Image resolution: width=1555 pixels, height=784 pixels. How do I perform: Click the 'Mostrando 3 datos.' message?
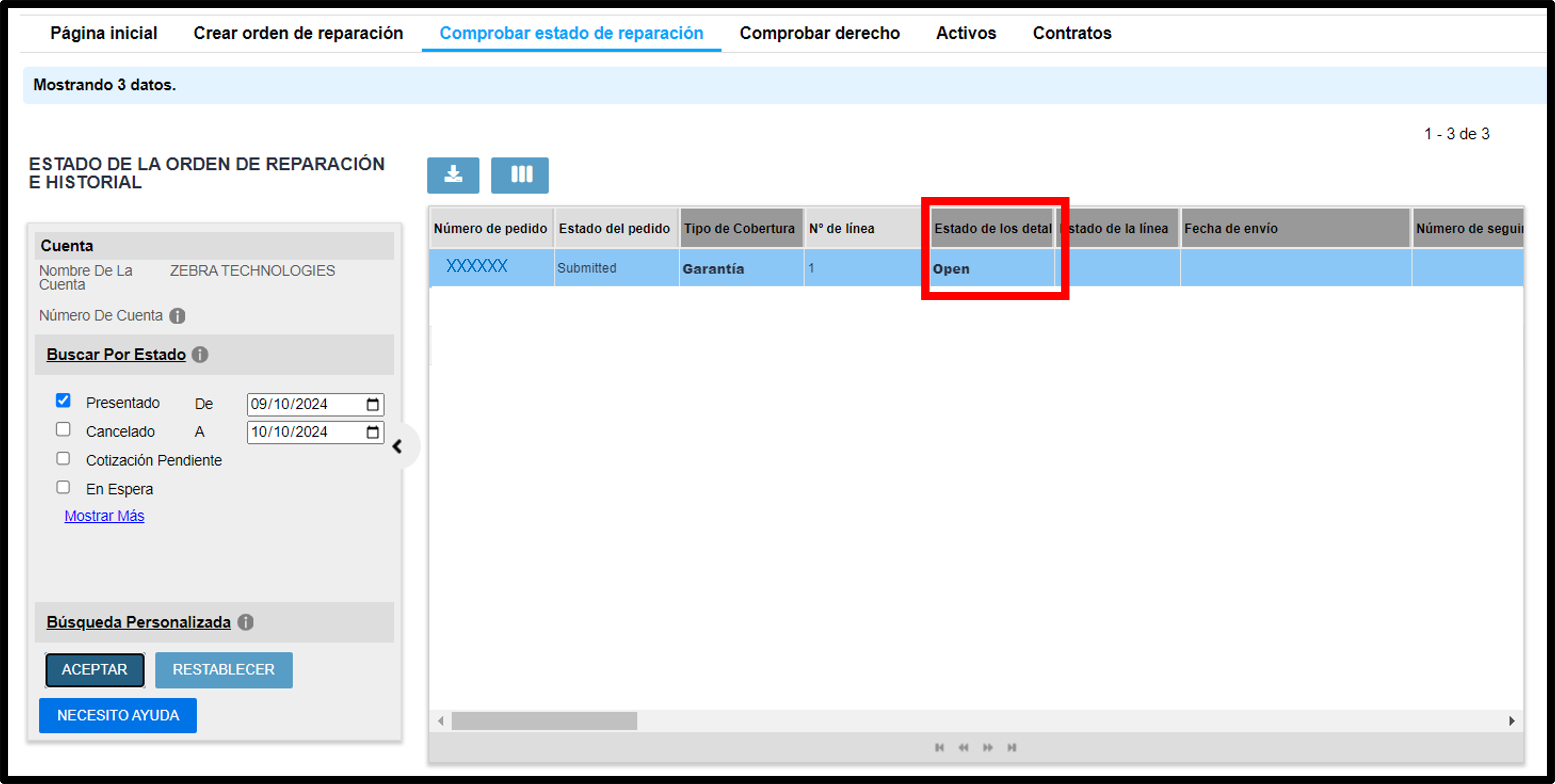point(104,85)
